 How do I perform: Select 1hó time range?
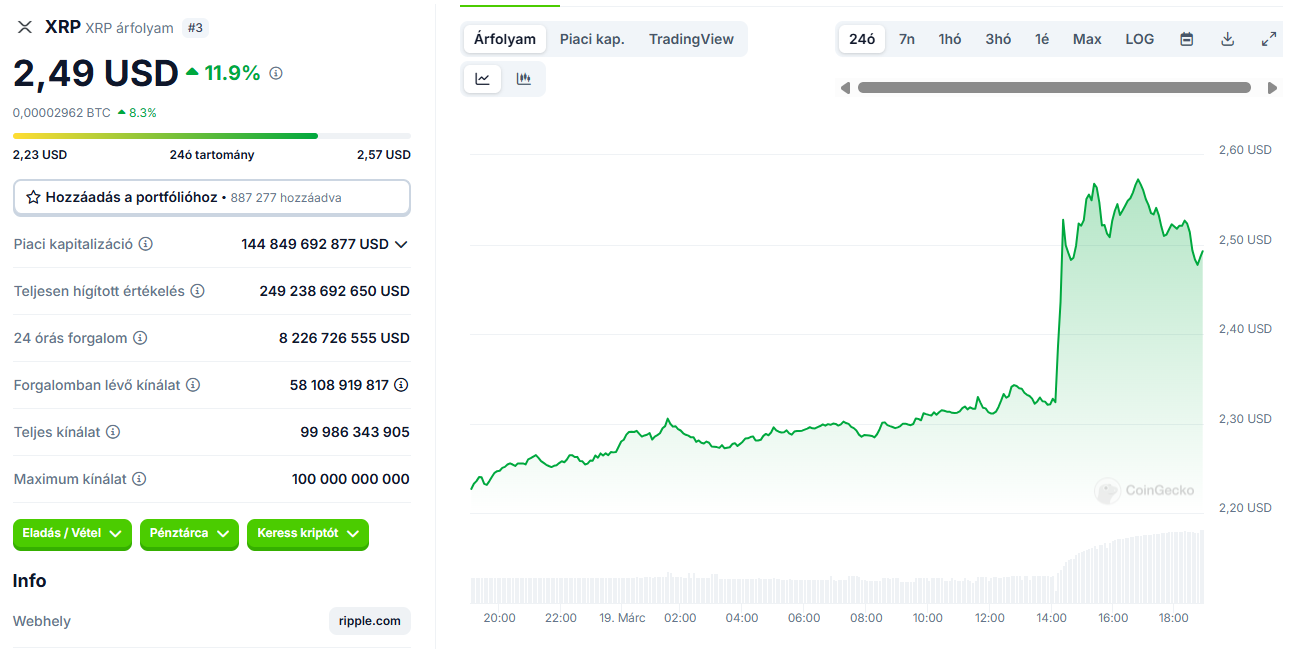coord(950,39)
